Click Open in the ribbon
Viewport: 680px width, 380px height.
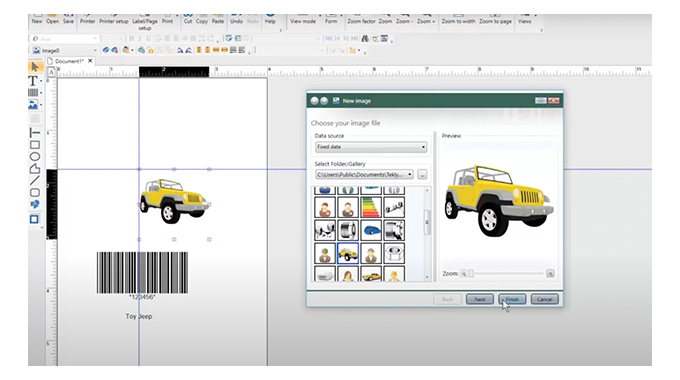(x=52, y=18)
